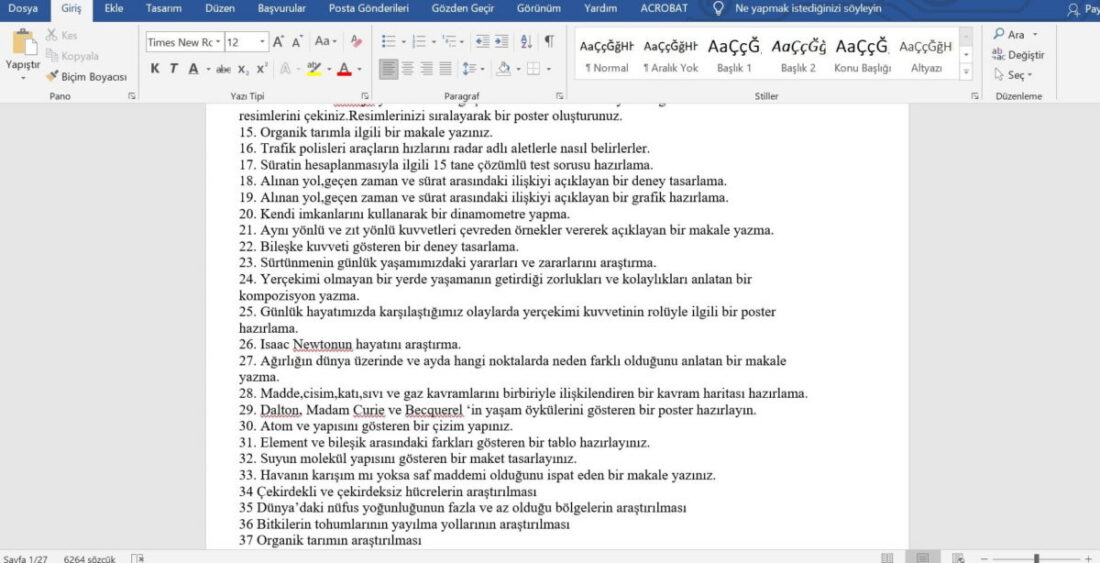The height and width of the screenshot is (563, 1100).
Task: Open the Paragraf dialog launcher
Action: 559,96
